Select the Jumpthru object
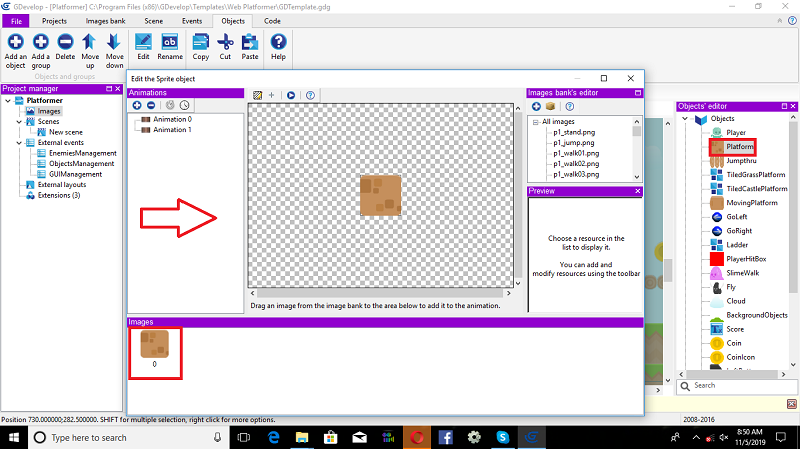The height and width of the screenshot is (449, 800). 741,161
